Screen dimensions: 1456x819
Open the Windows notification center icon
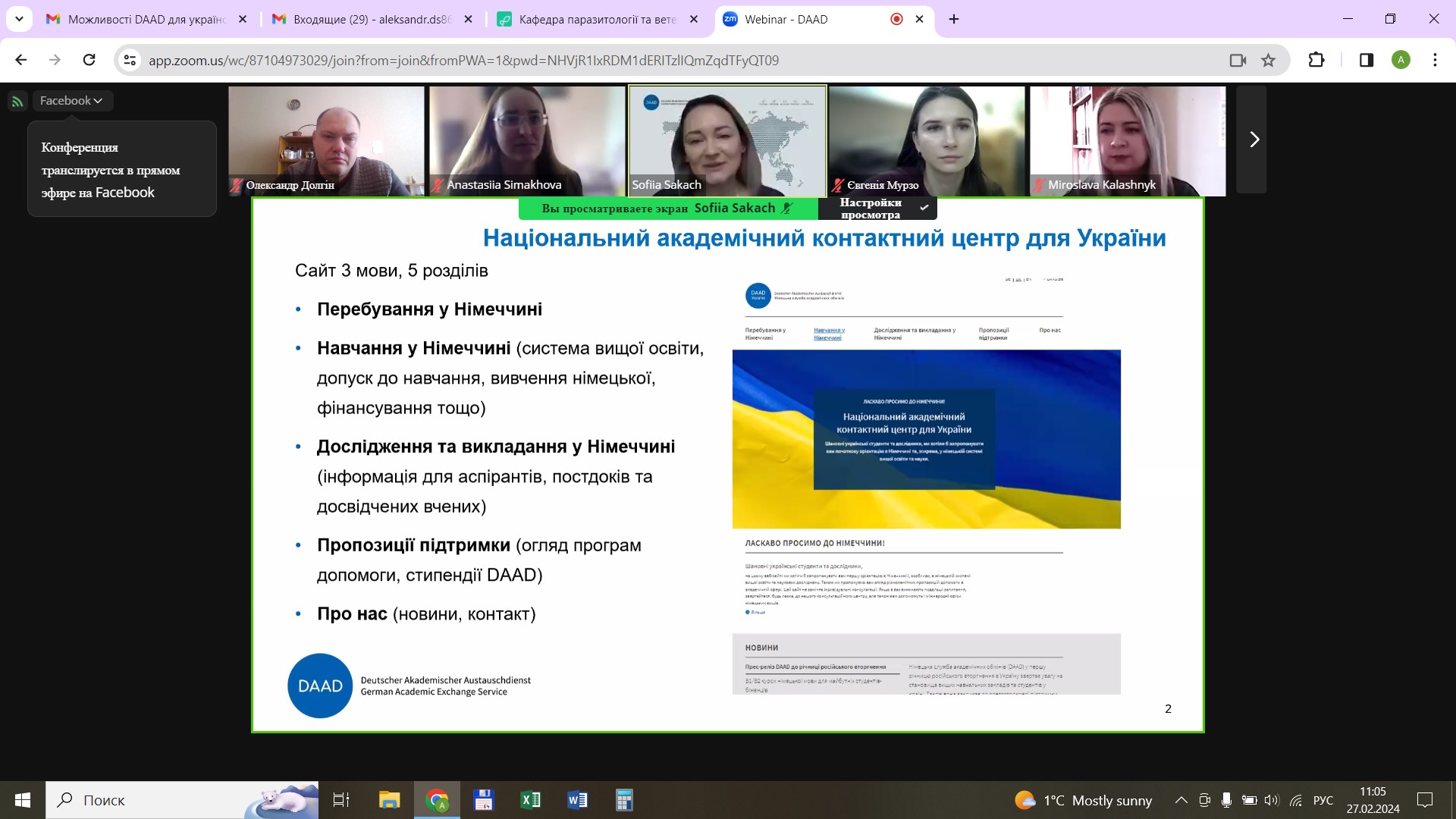pyautogui.click(x=1425, y=800)
